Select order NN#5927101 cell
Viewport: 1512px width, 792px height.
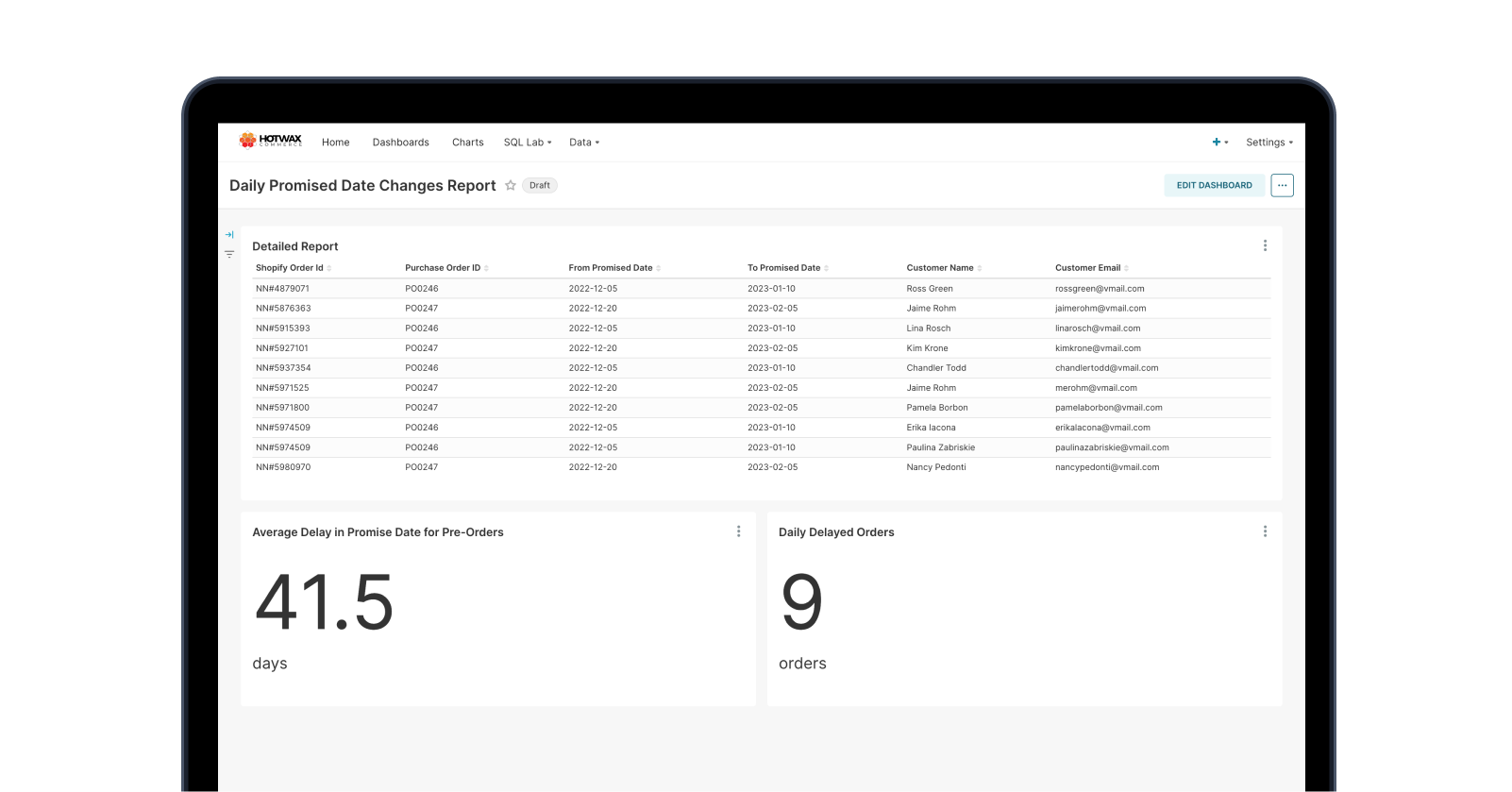point(281,348)
